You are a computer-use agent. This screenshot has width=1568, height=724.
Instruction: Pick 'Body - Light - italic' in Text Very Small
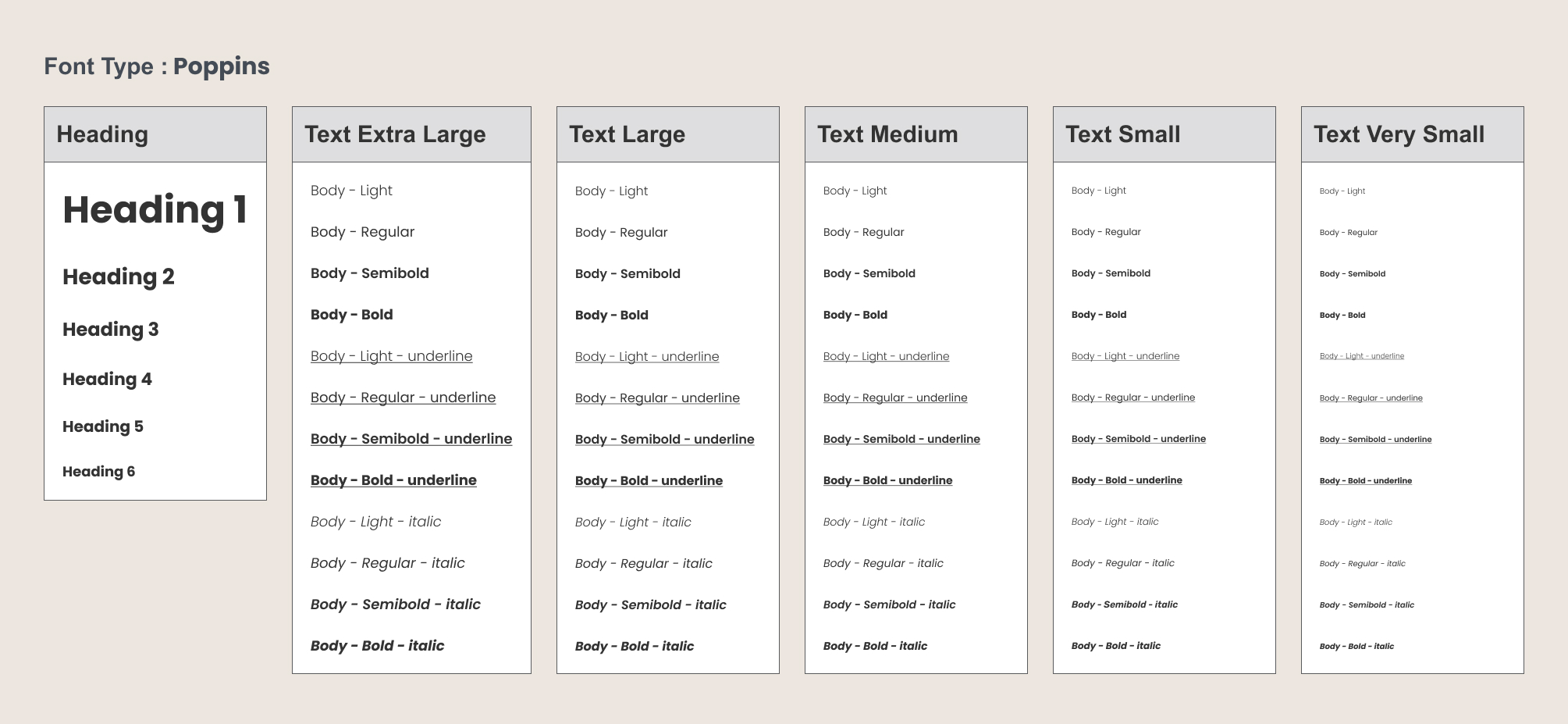[1356, 522]
